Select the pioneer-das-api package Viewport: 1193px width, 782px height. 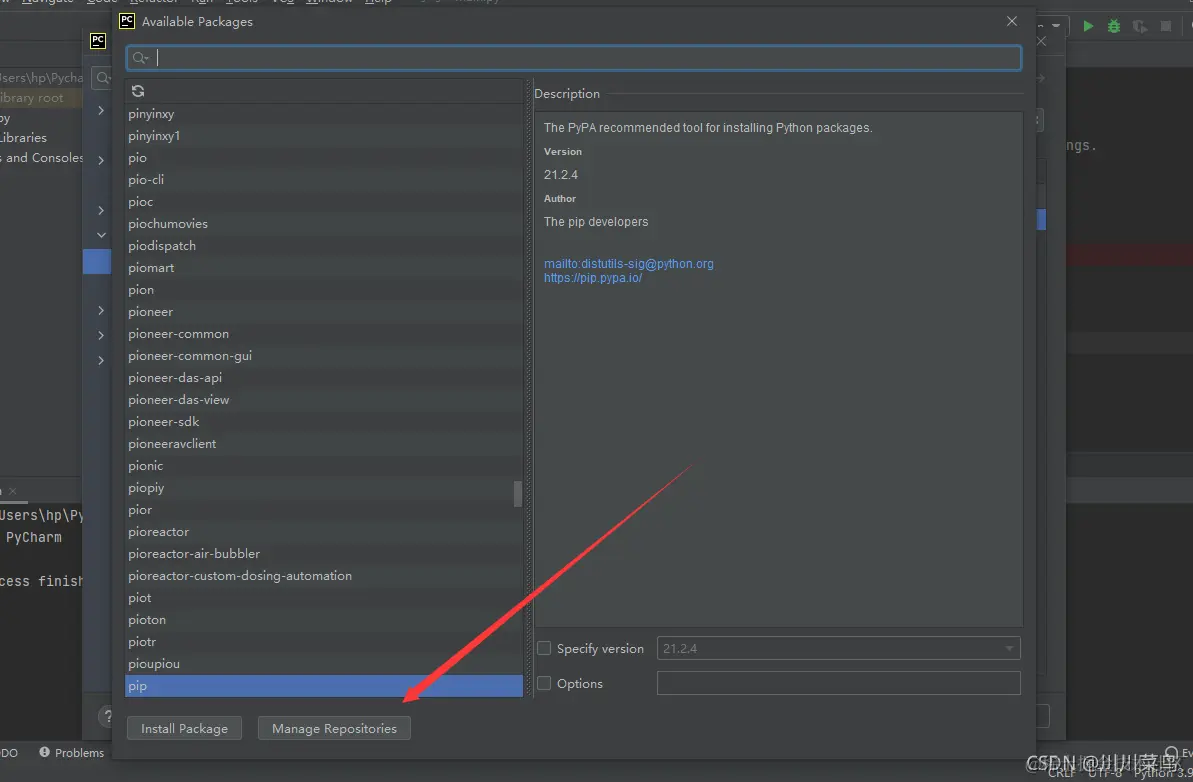coord(324,378)
